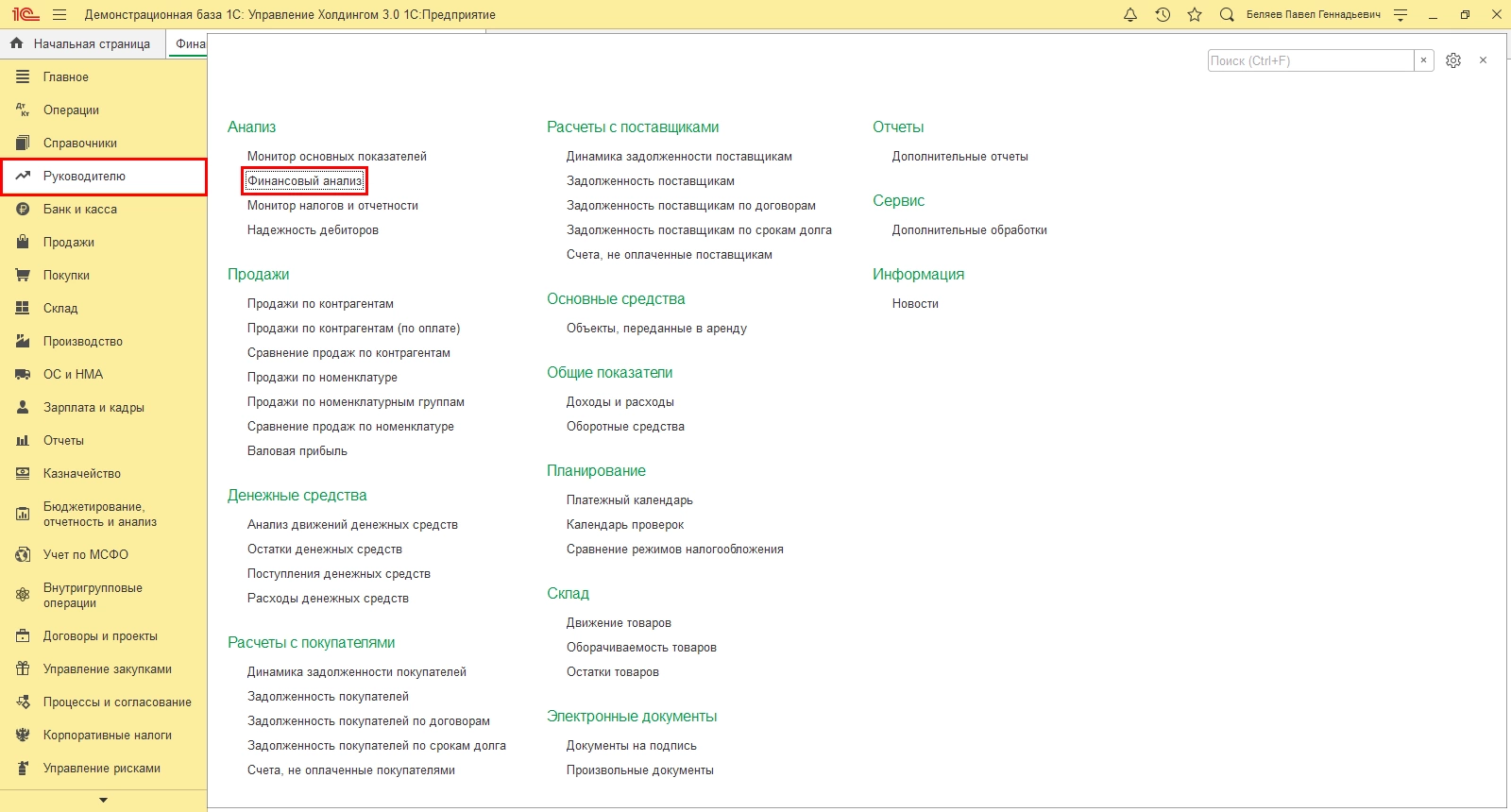Click the Корпоративные налоги emblem icon
1511x812 pixels.
[x=23, y=735]
